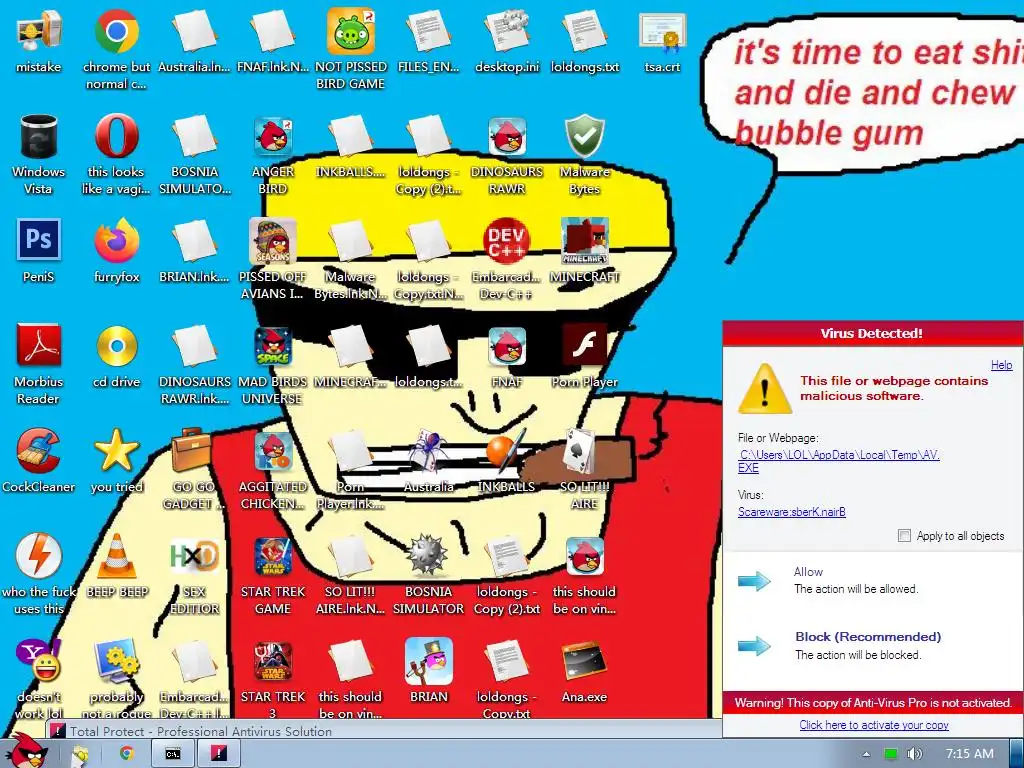This screenshot has height=768, width=1024.
Task: Open PISSED OFF AVIANS seasons icon
Action: tap(273, 241)
